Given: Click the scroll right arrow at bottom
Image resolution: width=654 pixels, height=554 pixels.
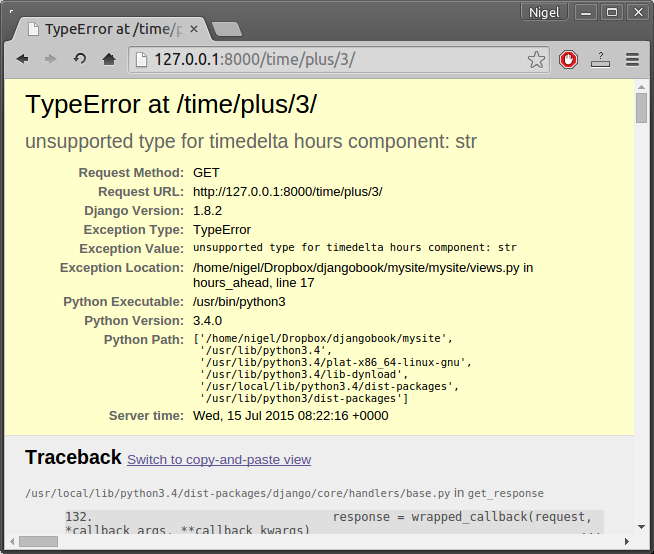Looking at the screenshot, I should (626, 541).
